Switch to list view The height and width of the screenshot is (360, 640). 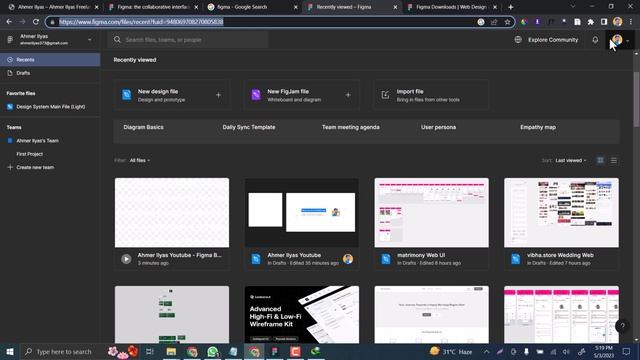[613, 160]
